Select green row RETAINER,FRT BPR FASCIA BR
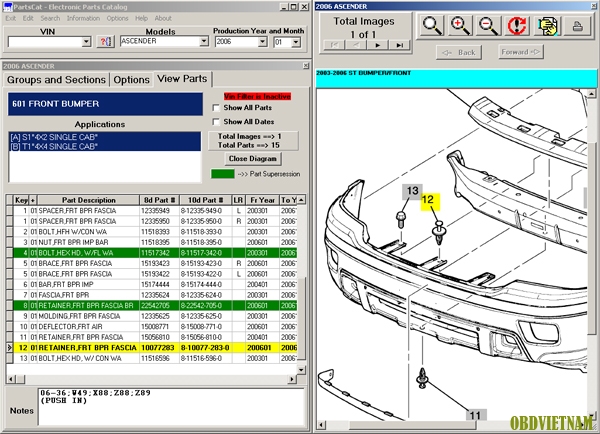Image resolution: width=600 pixels, height=434 pixels. tap(155, 306)
